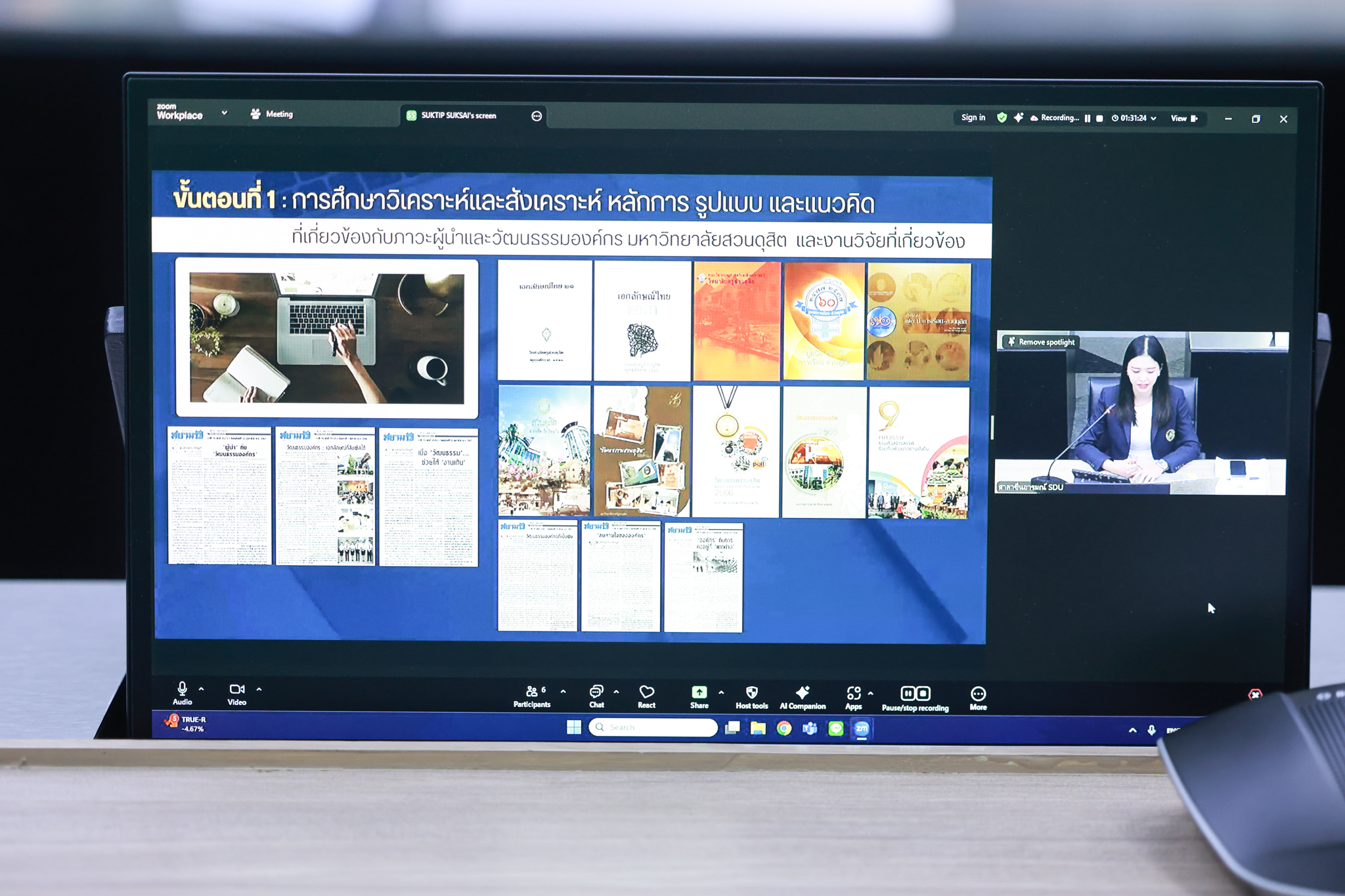Image resolution: width=1345 pixels, height=896 pixels.
Task: Click the AI Companion sparkle in title bar
Action: pyautogui.click(x=1019, y=117)
